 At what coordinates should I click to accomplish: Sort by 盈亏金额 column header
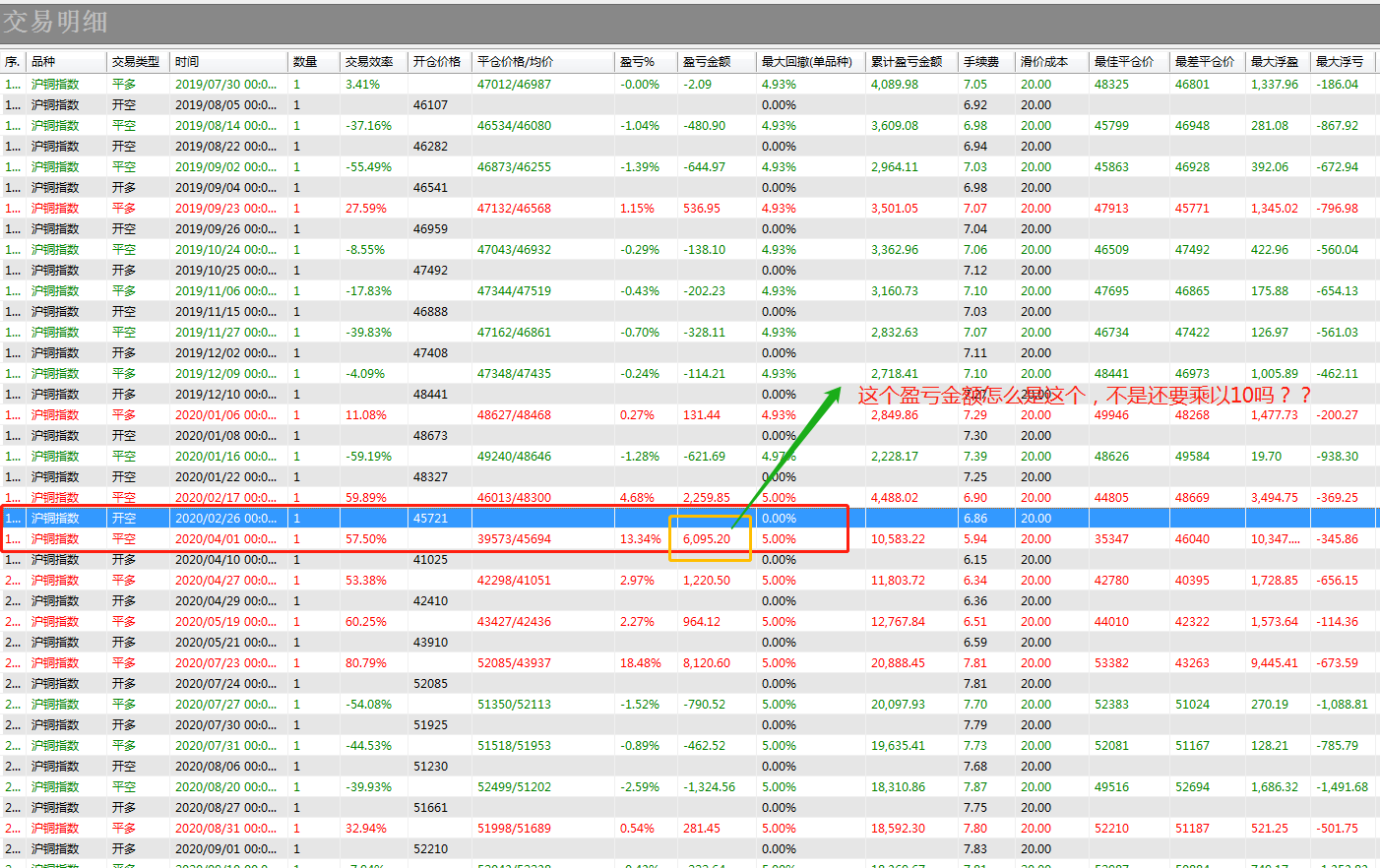click(707, 61)
